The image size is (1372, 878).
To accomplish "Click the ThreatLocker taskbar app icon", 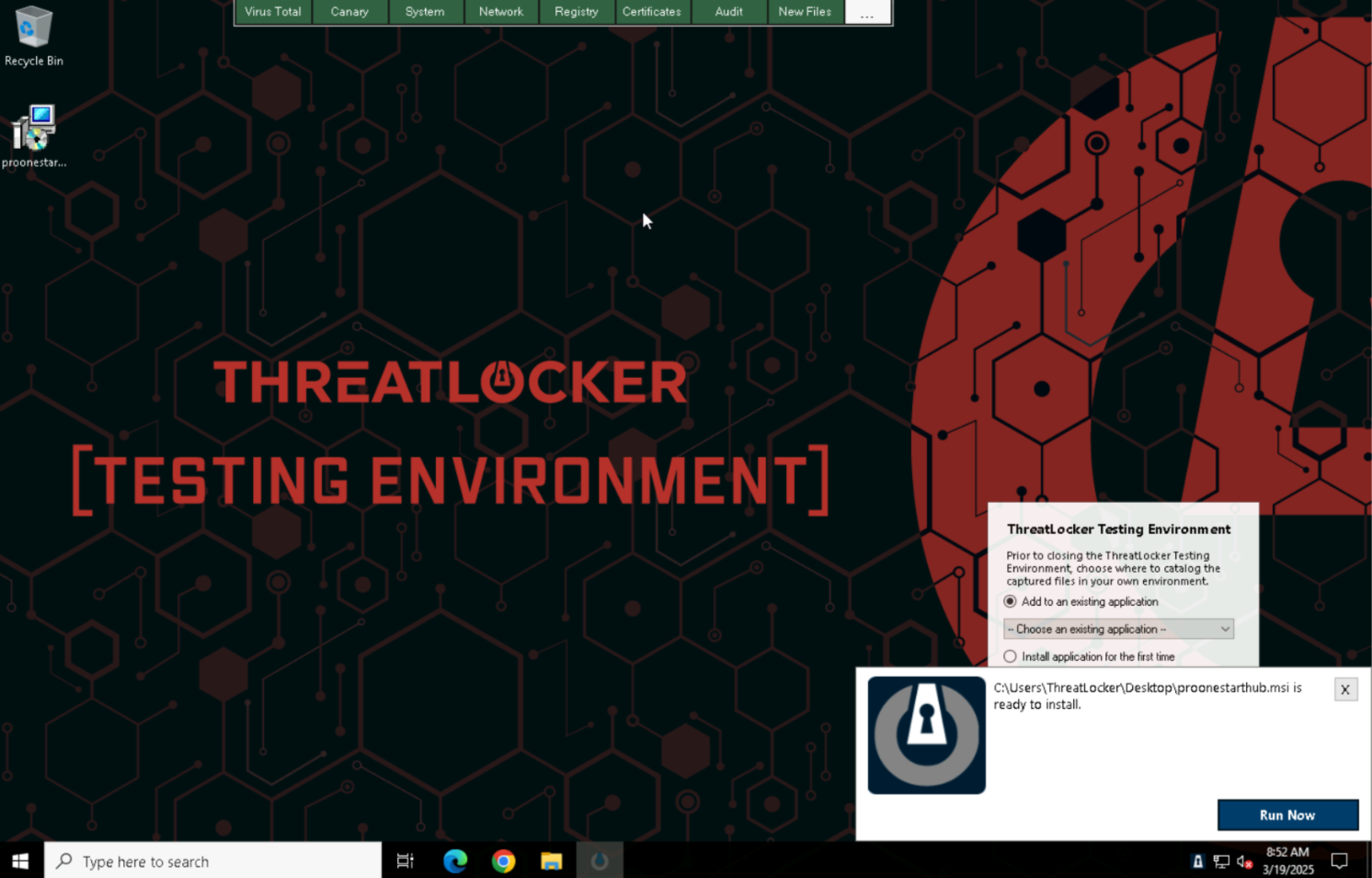I will pyautogui.click(x=600, y=861).
